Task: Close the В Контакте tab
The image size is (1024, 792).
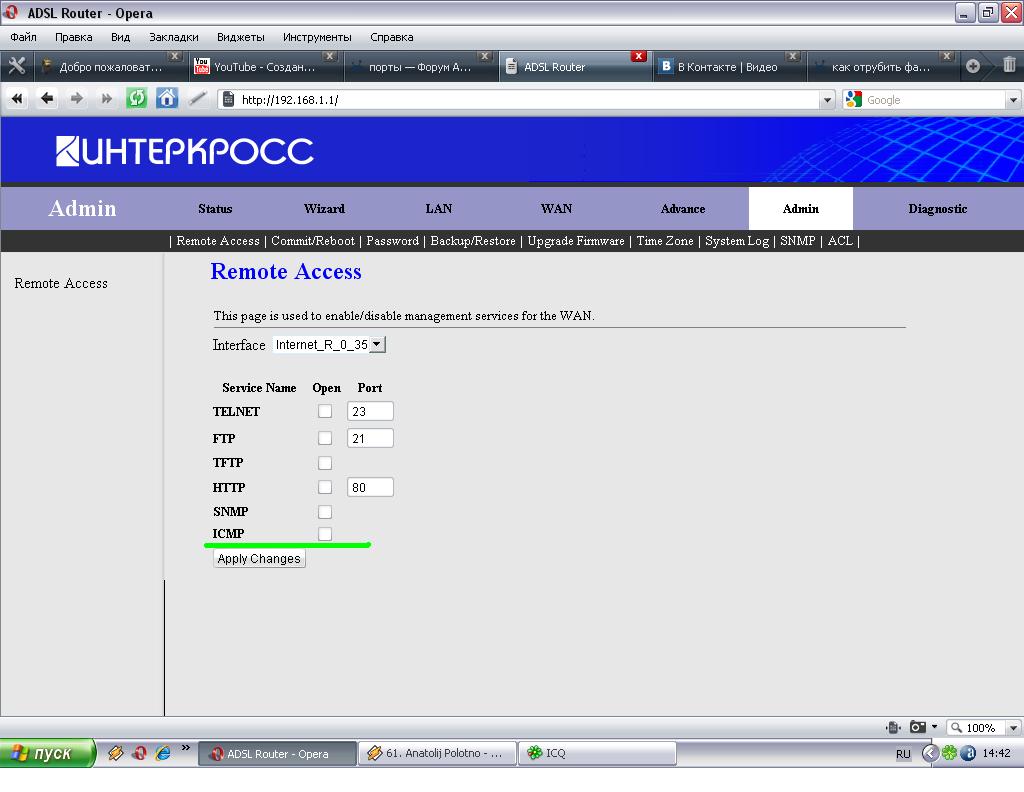Action: [793, 56]
